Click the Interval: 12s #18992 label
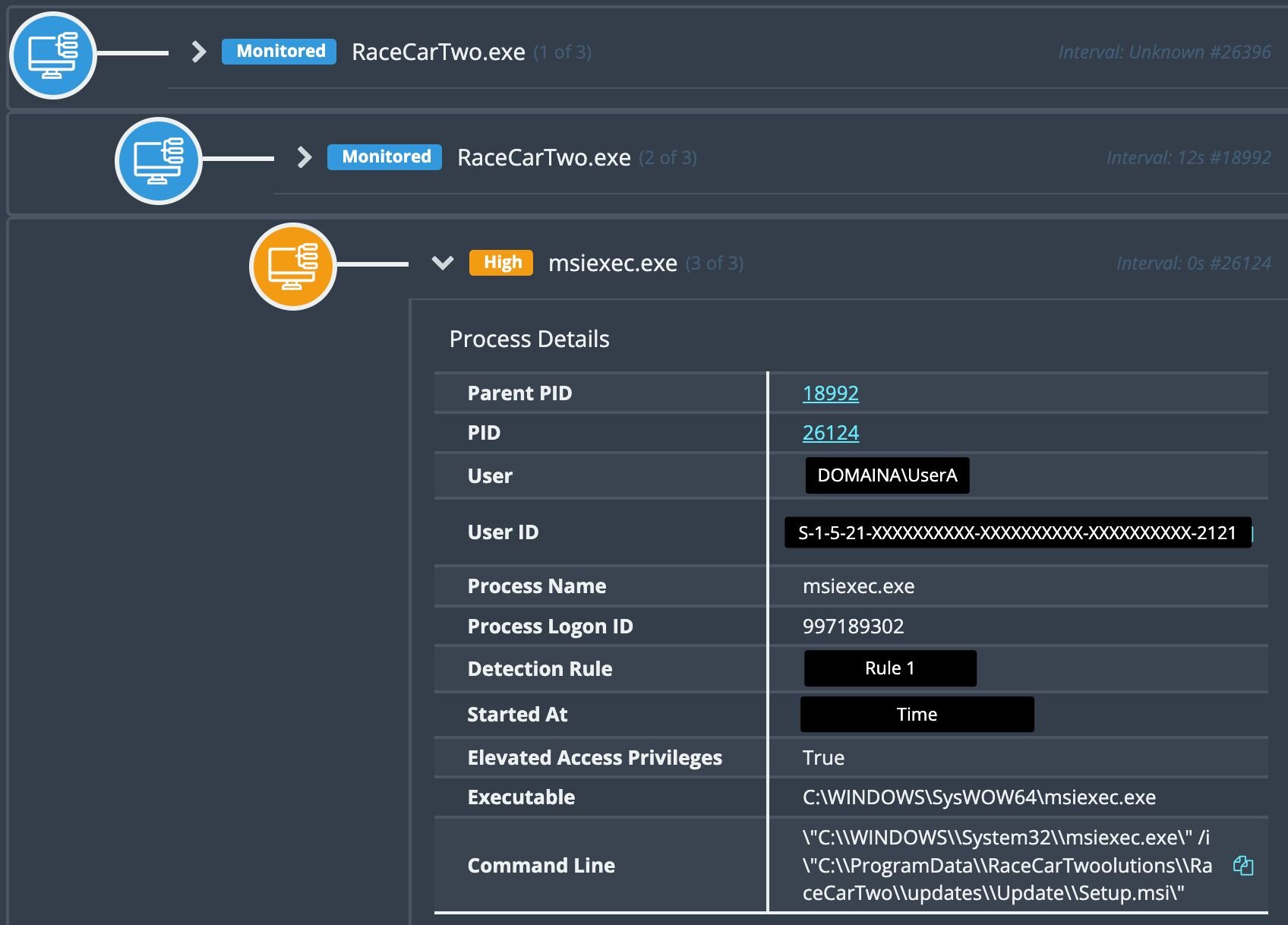 (x=1188, y=157)
